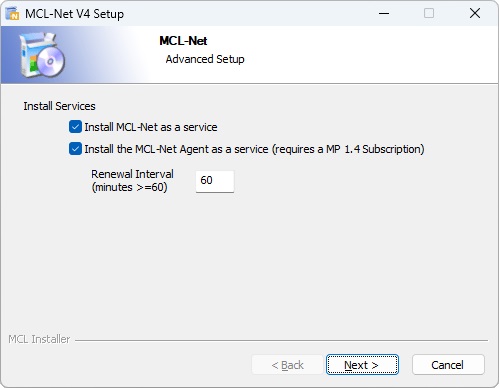Screen dimensions: 499x388
Task: Click the 'MCL Installer' footer text
Action: tap(39, 339)
